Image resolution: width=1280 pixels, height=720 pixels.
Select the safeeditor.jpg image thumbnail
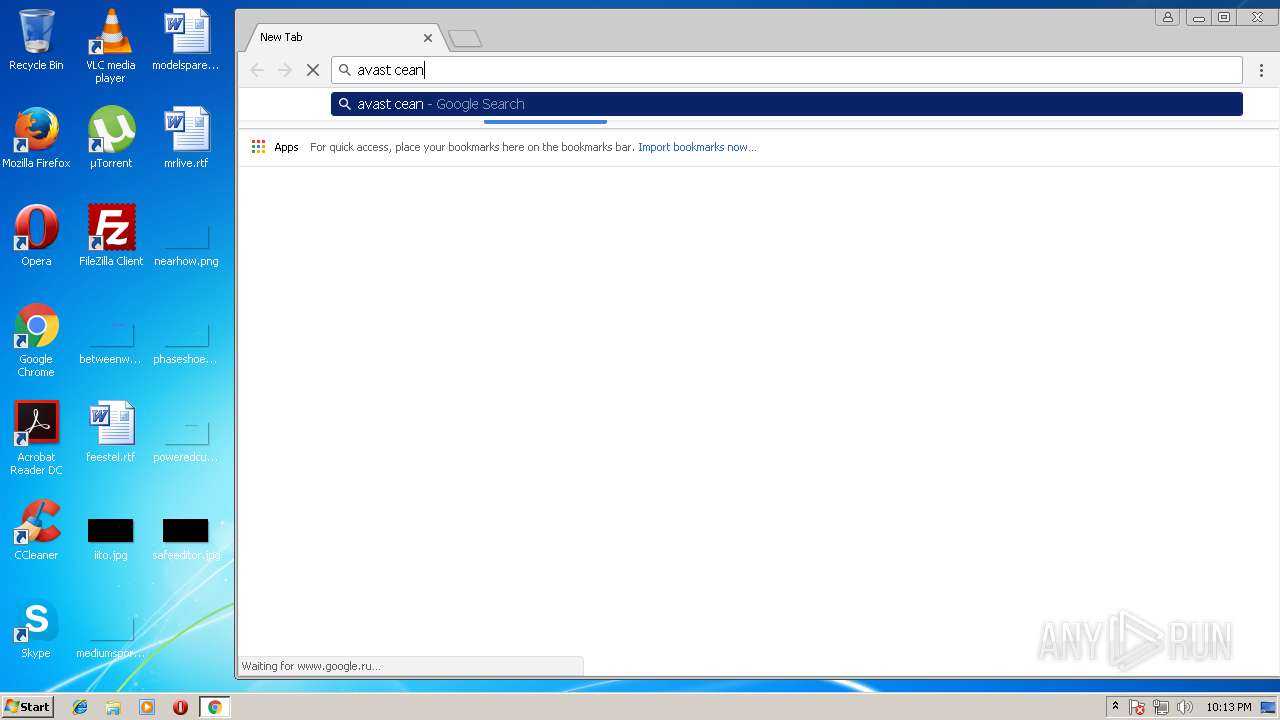tap(186, 539)
